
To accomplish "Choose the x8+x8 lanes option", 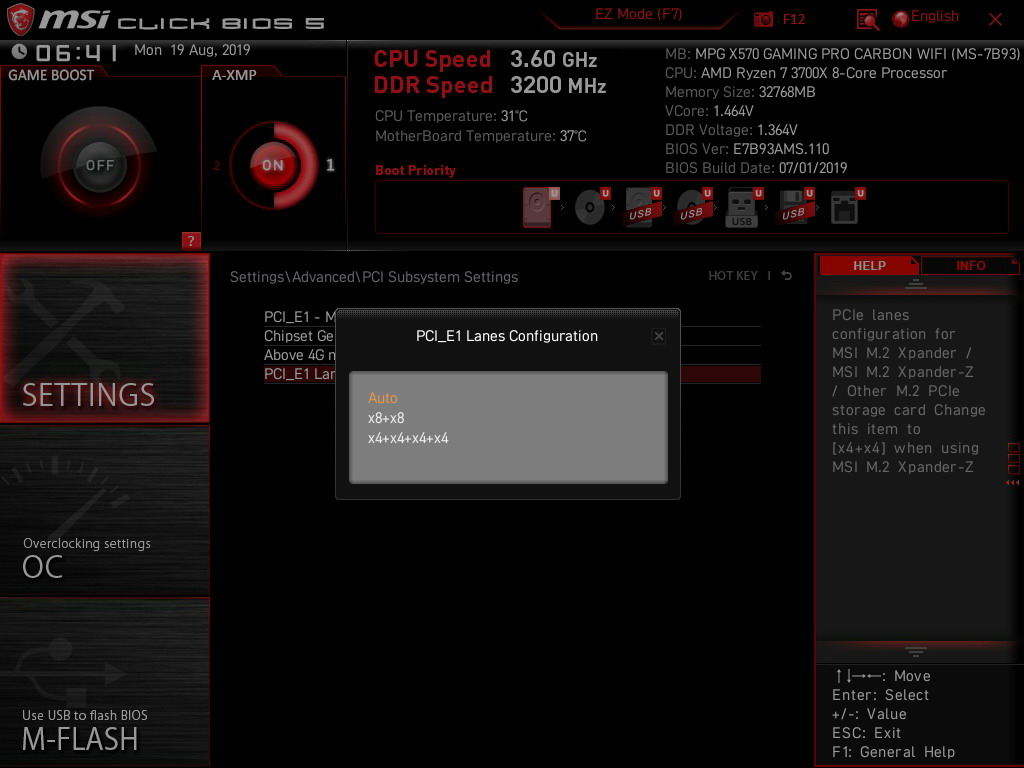I will (386, 418).
